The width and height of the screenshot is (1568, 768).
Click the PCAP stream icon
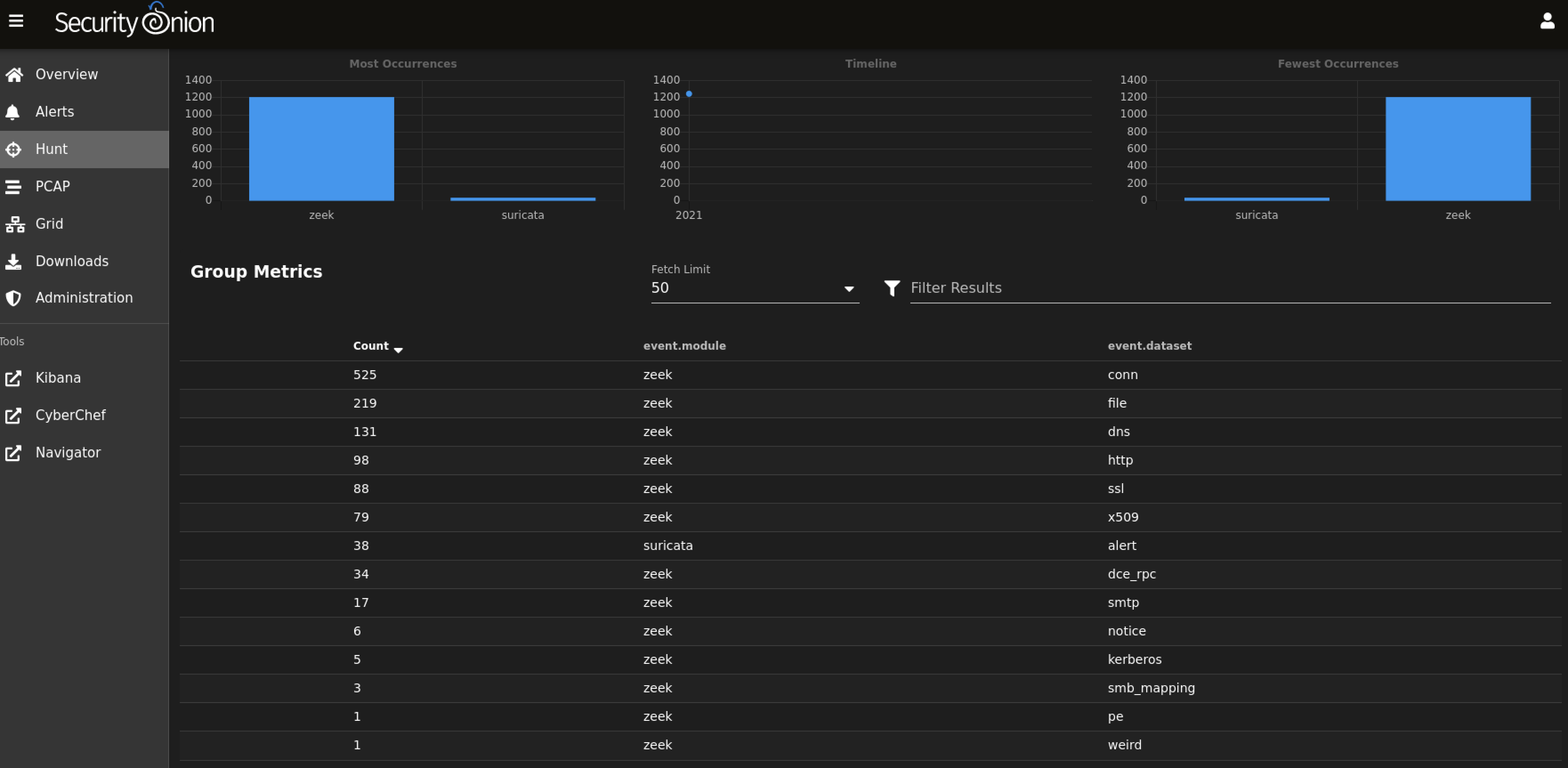click(13, 186)
